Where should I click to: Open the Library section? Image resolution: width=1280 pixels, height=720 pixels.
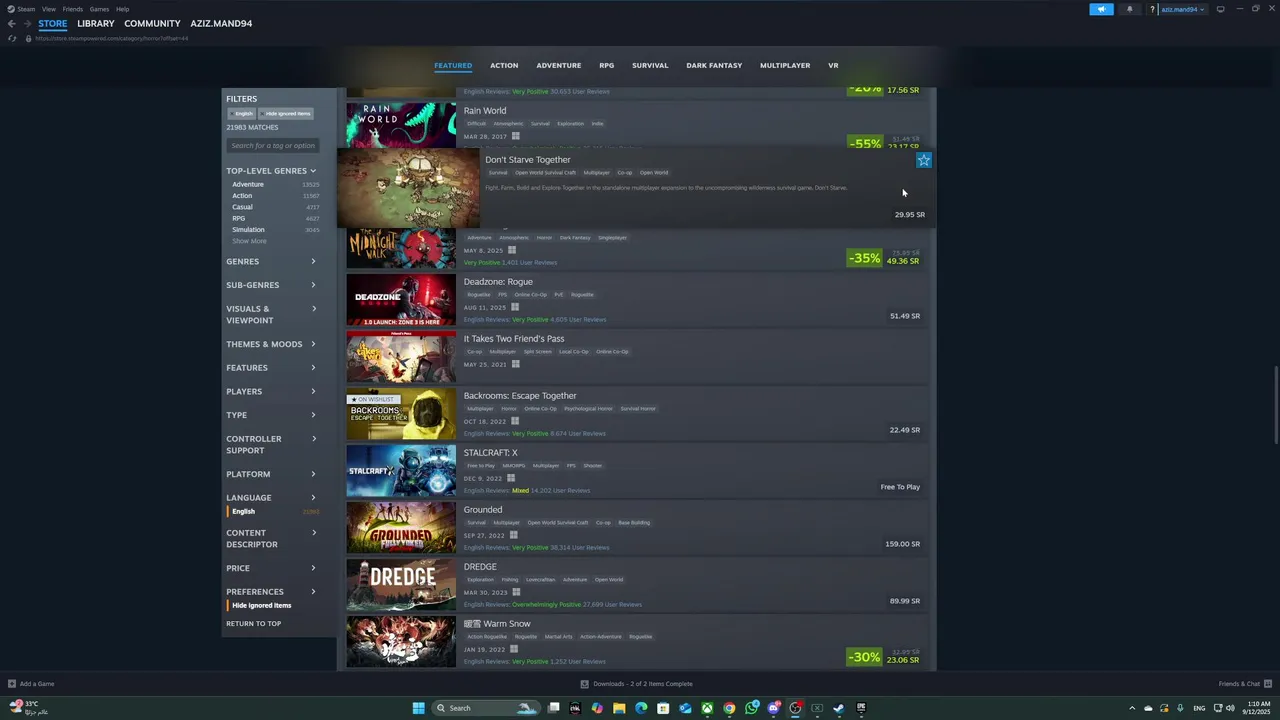point(96,23)
